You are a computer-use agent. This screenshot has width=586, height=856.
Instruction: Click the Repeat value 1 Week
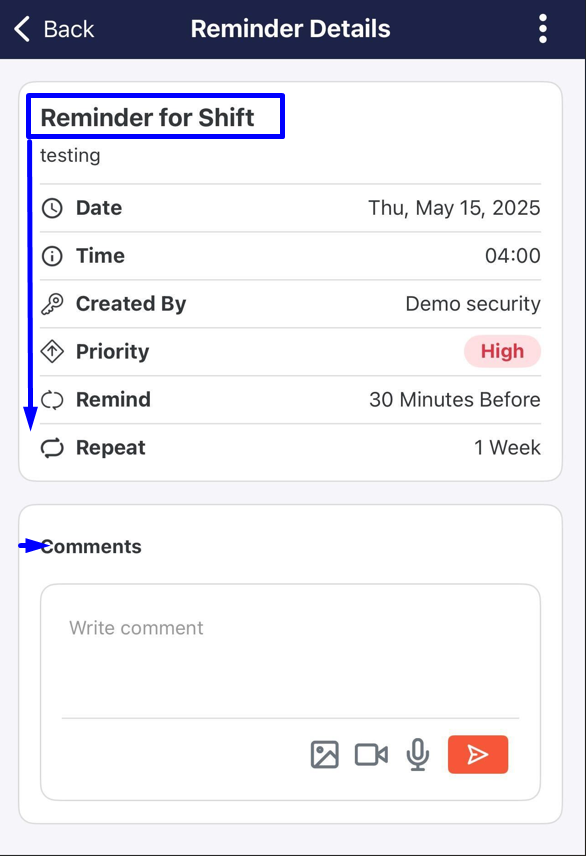[x=508, y=448]
